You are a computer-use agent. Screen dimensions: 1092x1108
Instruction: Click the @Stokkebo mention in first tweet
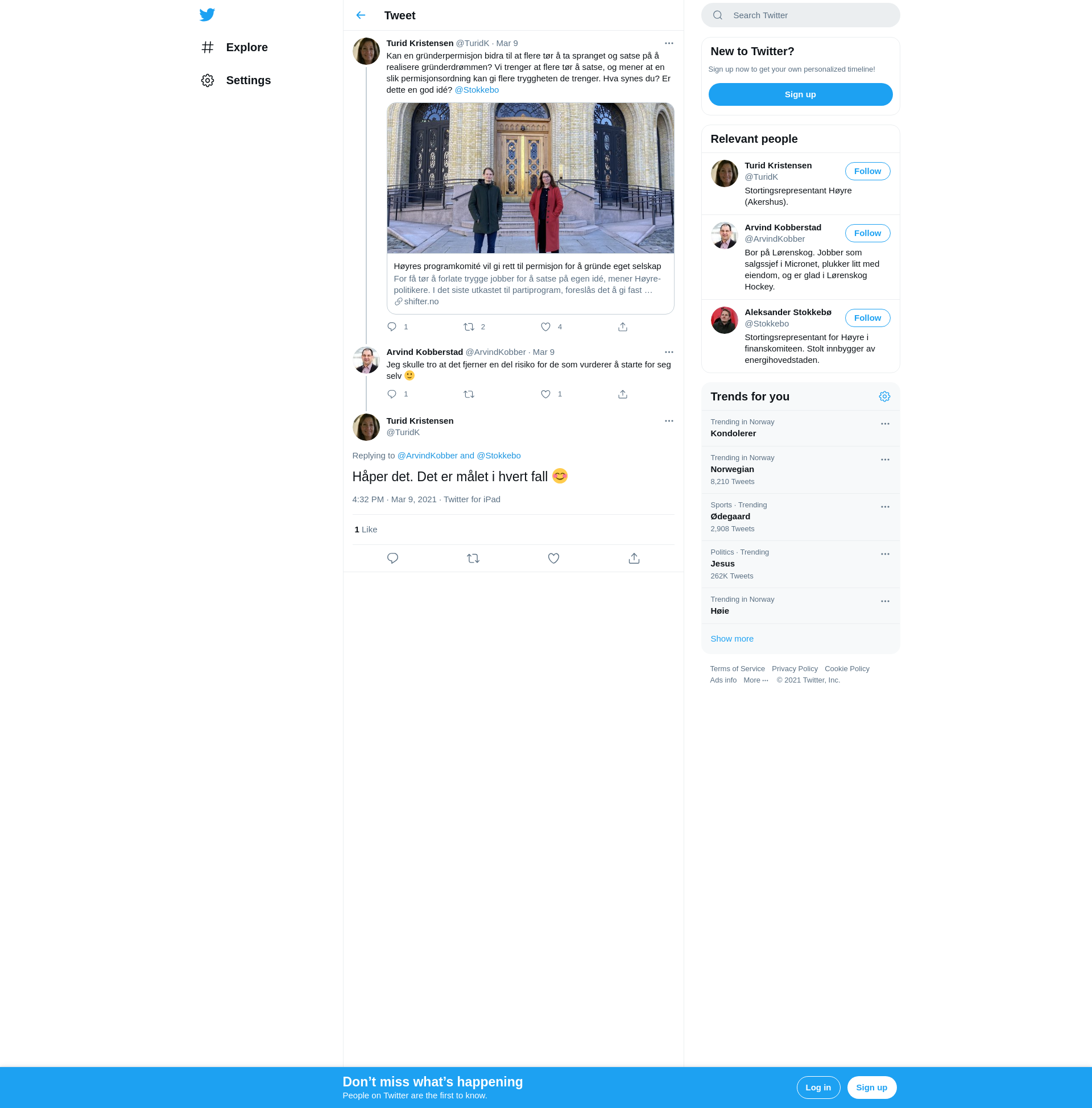(477, 90)
